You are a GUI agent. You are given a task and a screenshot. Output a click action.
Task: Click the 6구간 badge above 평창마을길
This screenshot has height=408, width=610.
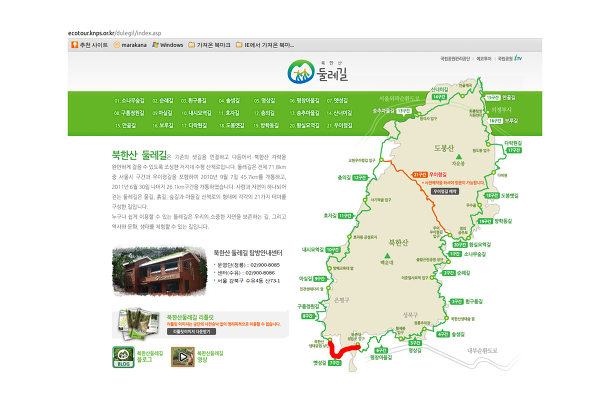point(381,351)
